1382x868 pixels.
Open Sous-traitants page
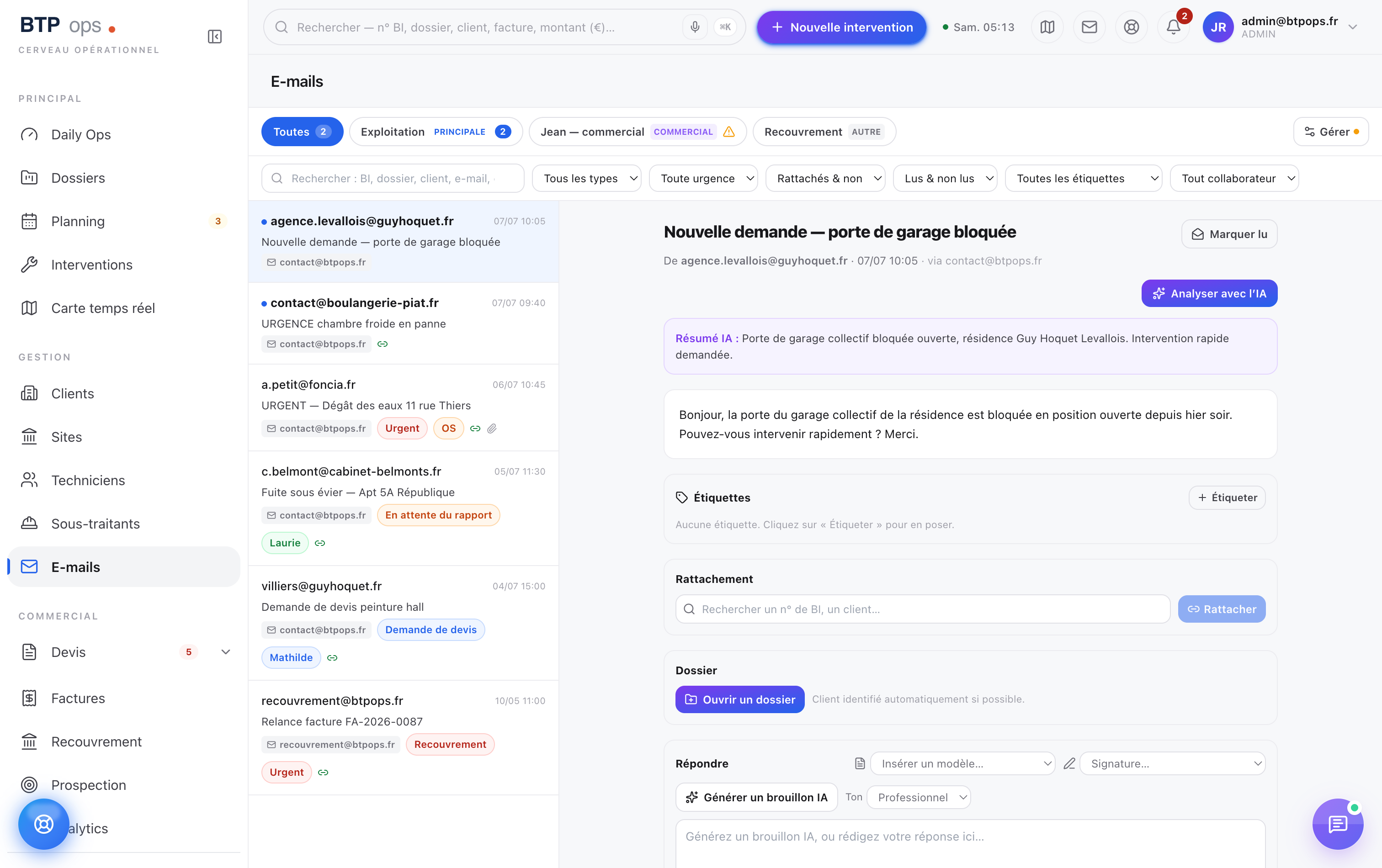tap(124, 524)
